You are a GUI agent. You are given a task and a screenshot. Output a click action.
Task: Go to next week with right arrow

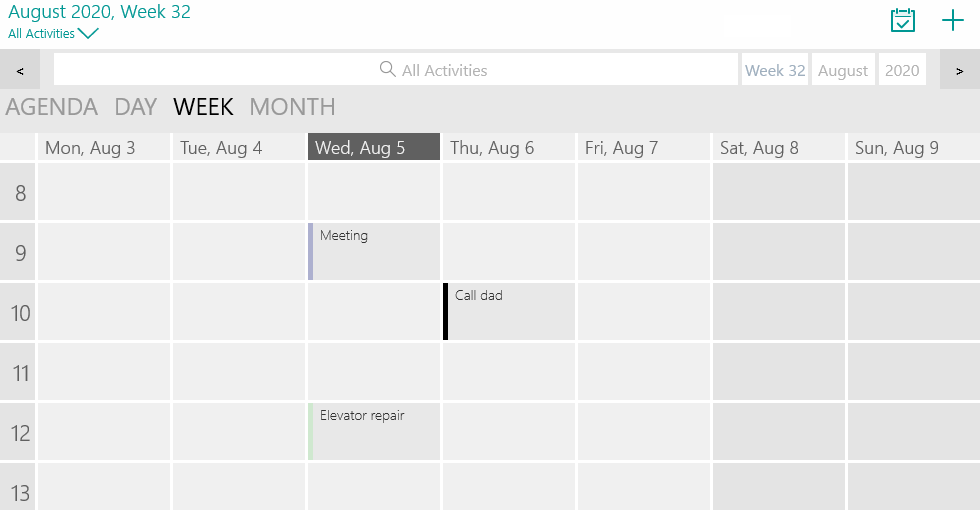(x=960, y=70)
